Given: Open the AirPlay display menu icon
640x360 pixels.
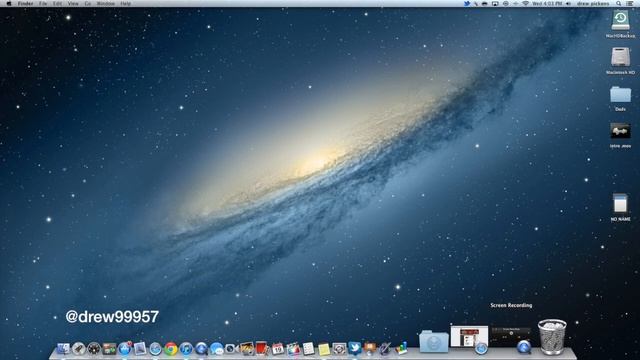Looking at the screenshot, I should point(495,3).
